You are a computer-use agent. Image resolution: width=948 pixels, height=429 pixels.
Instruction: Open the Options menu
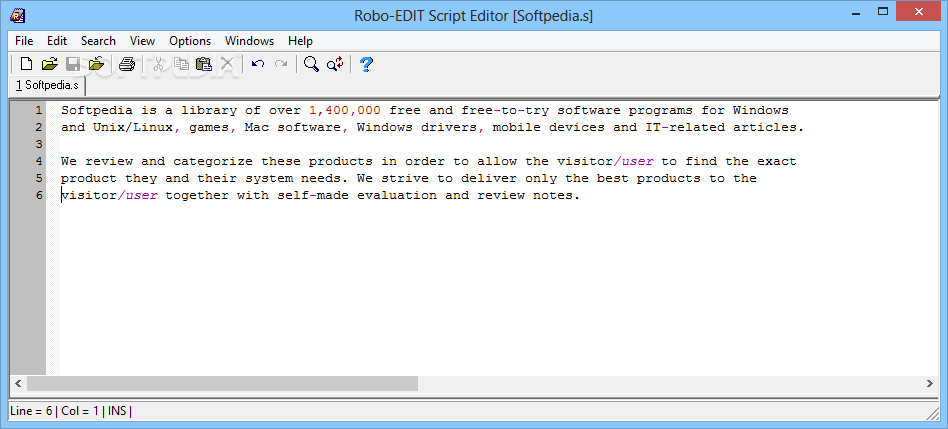190,40
